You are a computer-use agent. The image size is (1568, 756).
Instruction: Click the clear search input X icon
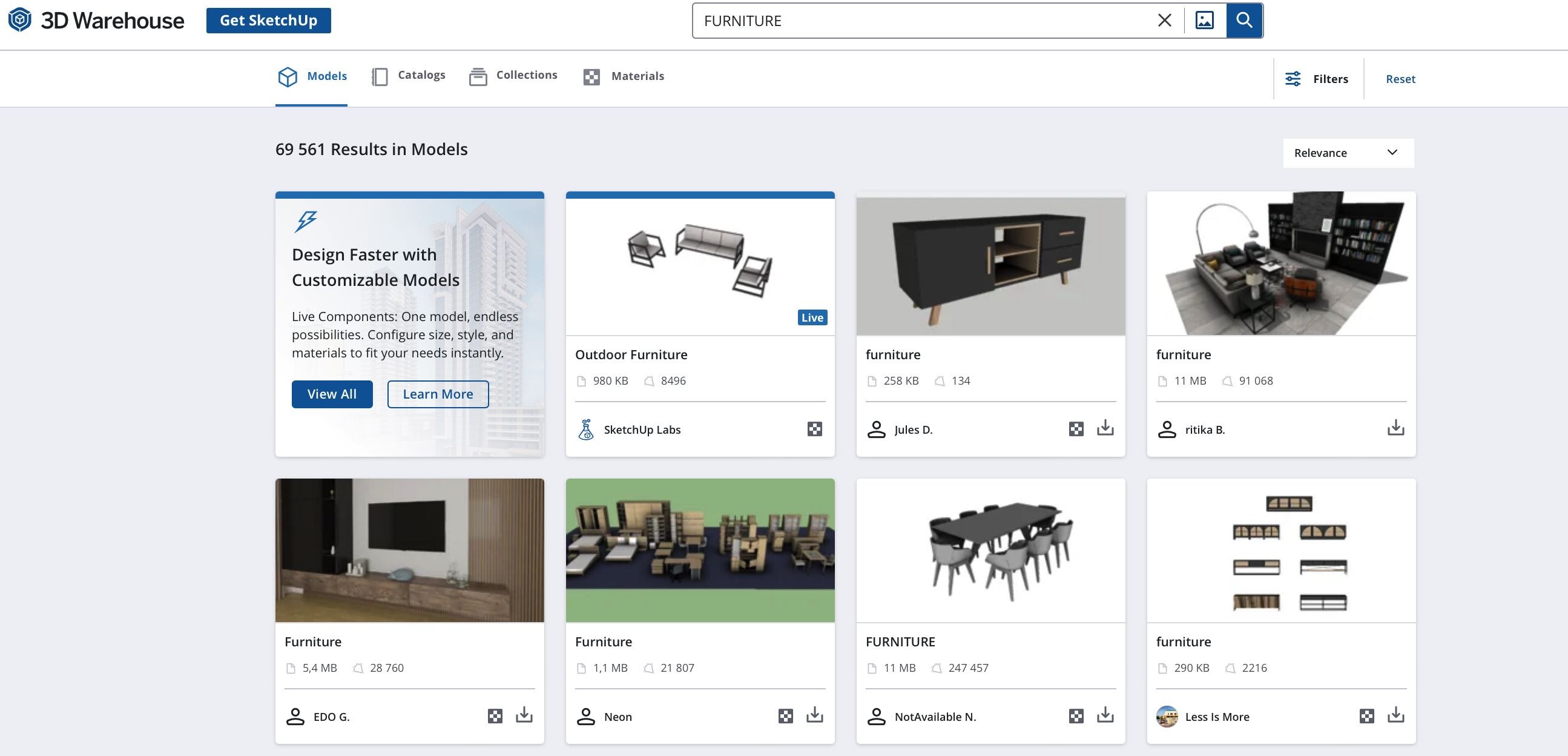(x=1164, y=20)
